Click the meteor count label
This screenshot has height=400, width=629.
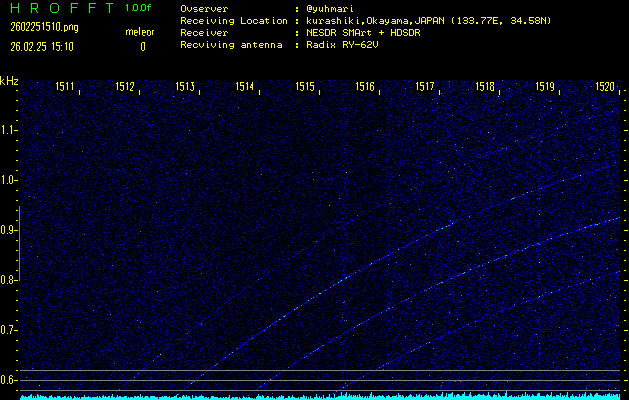point(140,32)
